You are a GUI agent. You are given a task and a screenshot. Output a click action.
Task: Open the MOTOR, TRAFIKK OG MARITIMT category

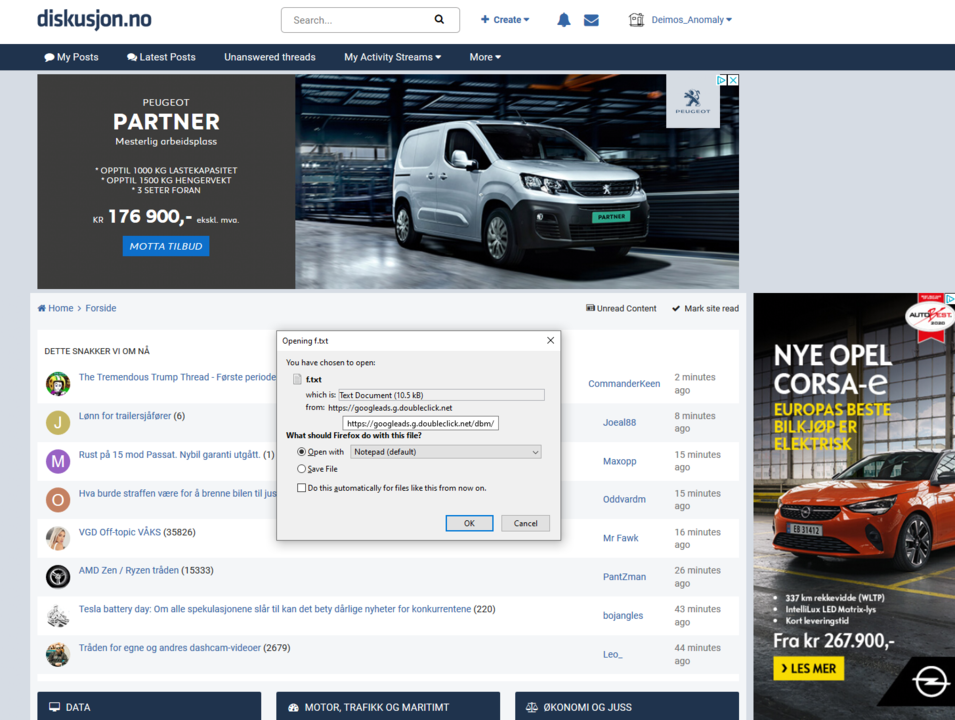[x=388, y=707]
